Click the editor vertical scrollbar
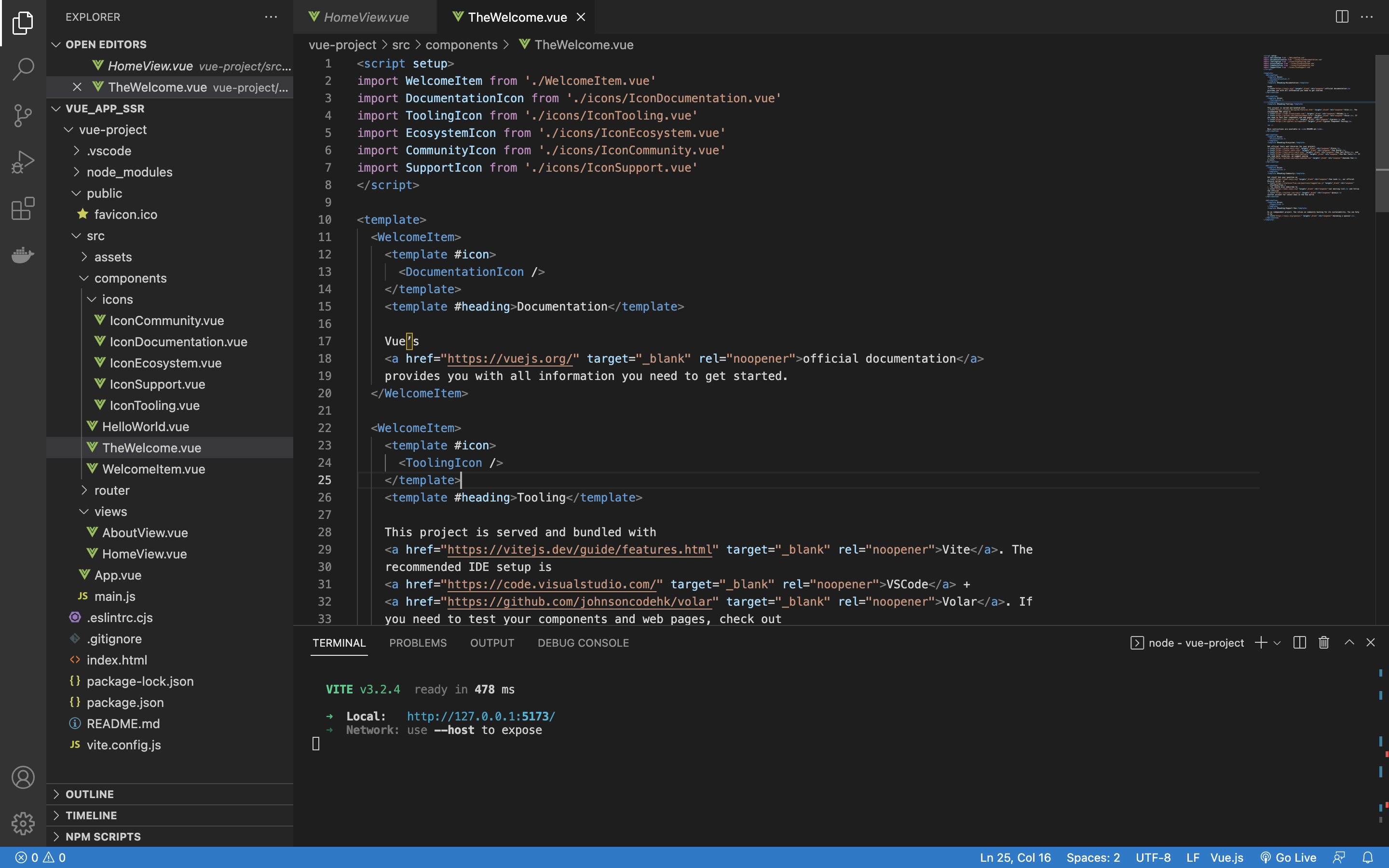 pos(1382,133)
